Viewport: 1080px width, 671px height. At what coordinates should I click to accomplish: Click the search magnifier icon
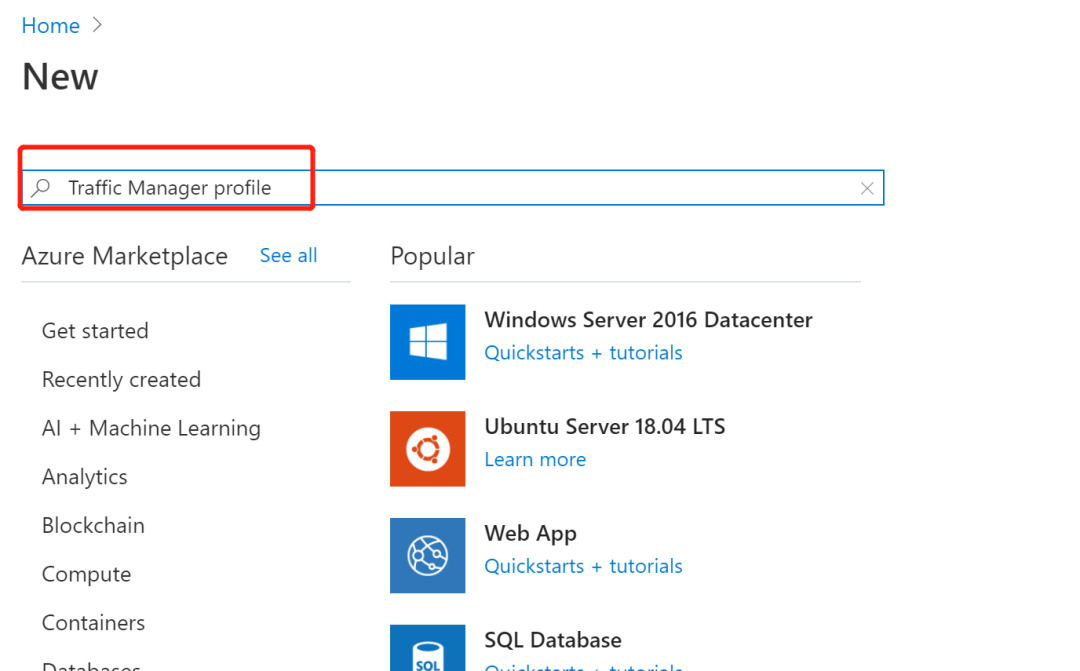click(41, 187)
